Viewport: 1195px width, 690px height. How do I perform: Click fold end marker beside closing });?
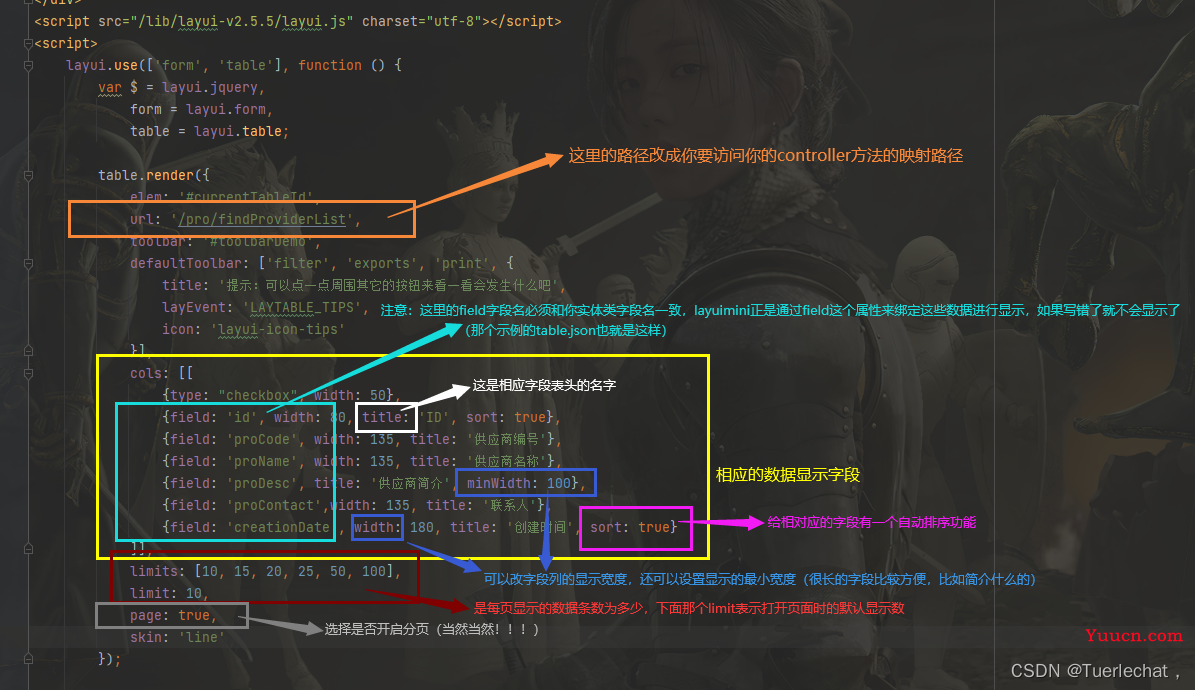point(28,659)
